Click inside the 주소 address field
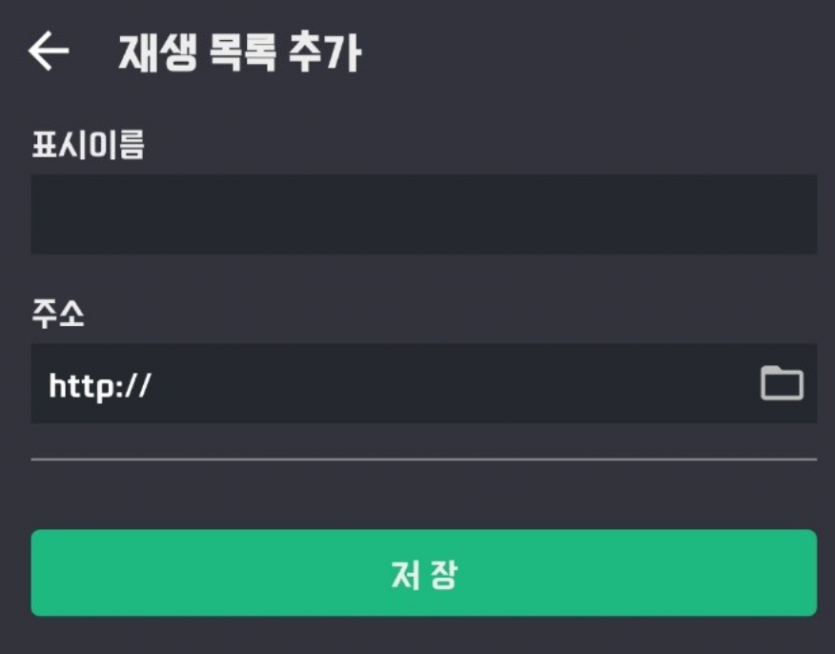The image size is (835, 654). coord(424,383)
